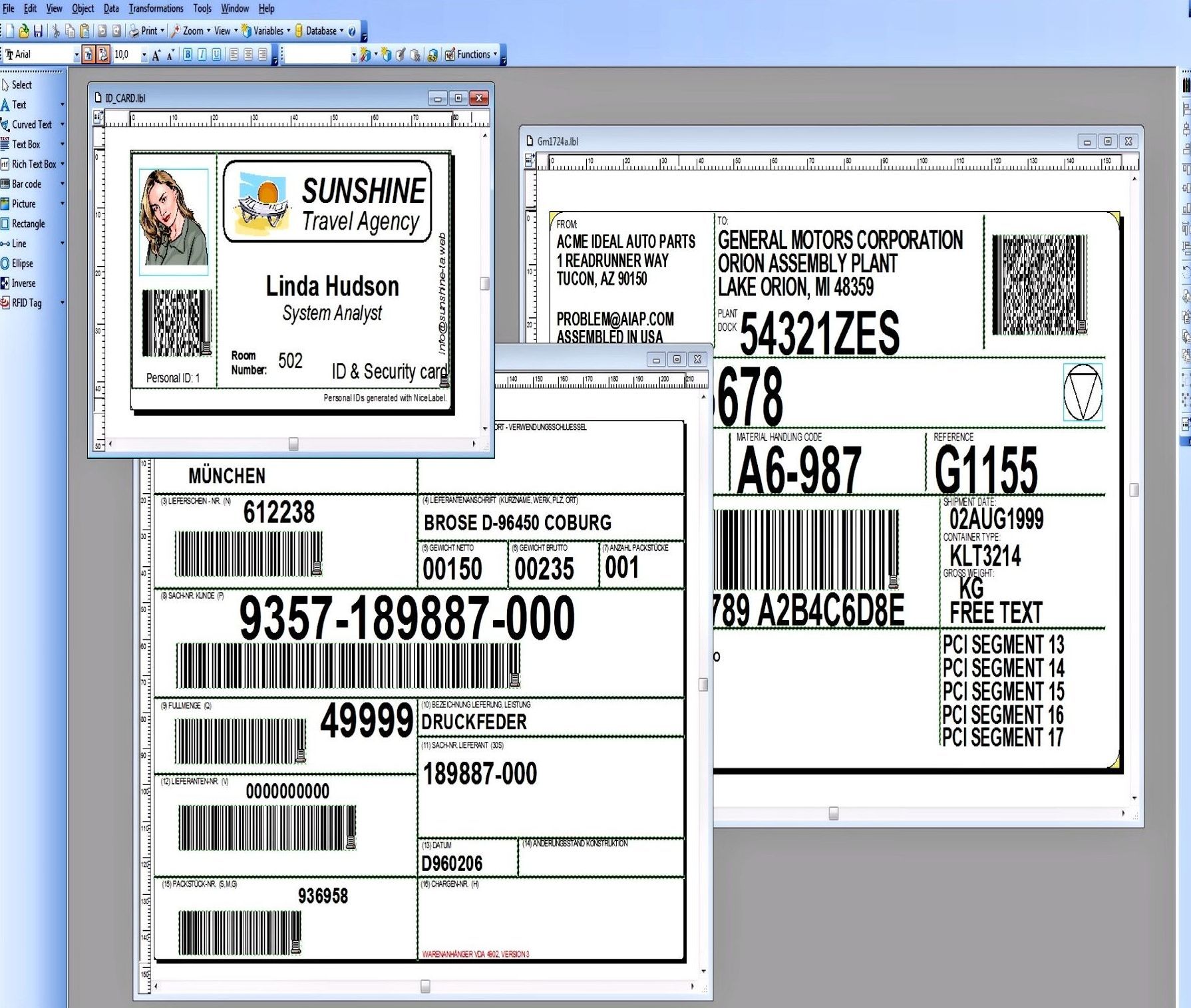This screenshot has width=1191, height=1008.
Task: Select the Ellipse tool
Action: 21,263
